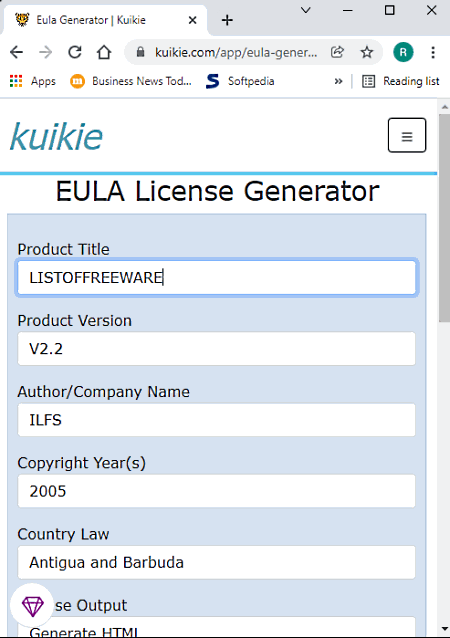
Task: Reload the current page
Action: [75, 52]
